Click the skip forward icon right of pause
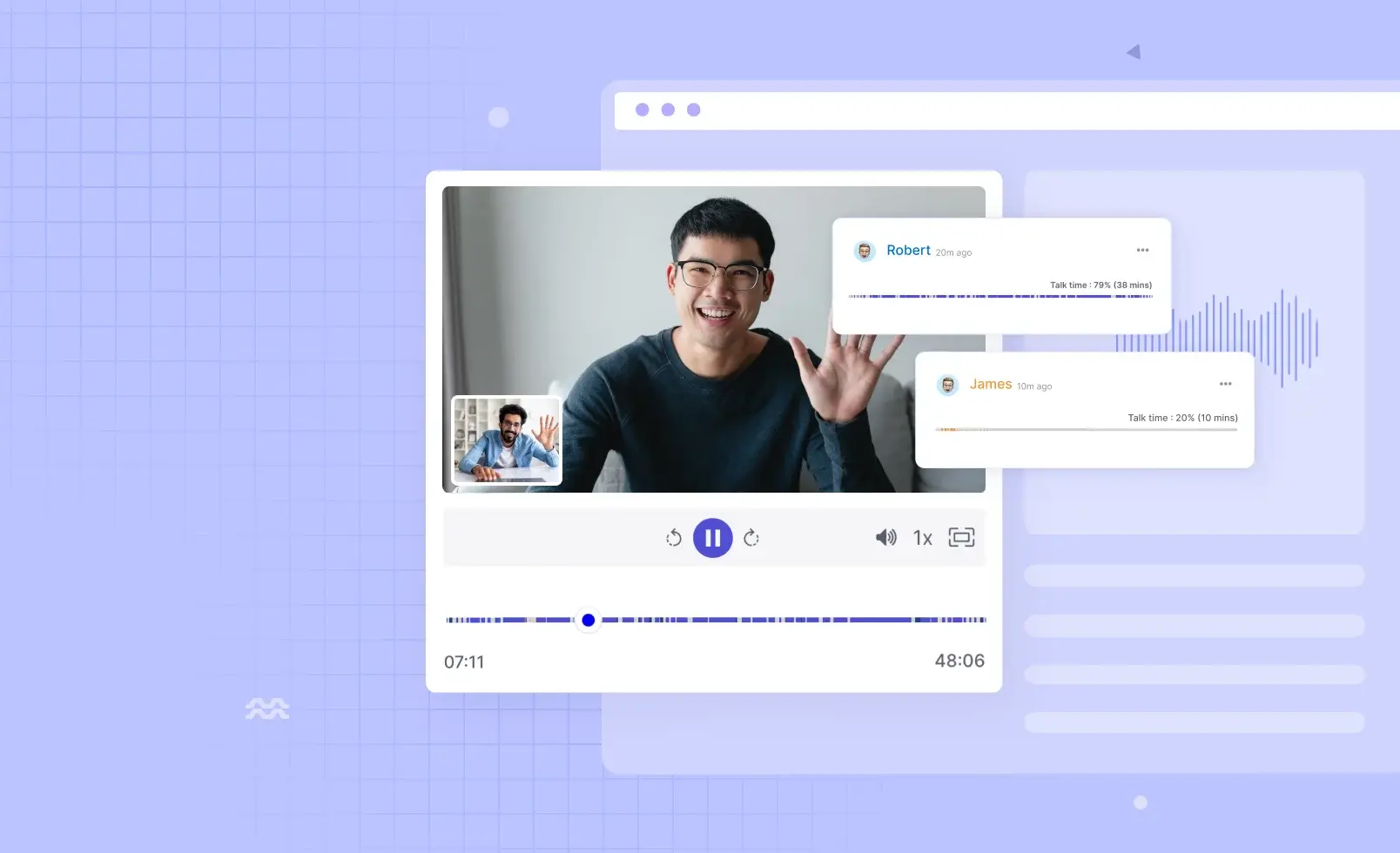The height and width of the screenshot is (853, 1400). click(751, 538)
